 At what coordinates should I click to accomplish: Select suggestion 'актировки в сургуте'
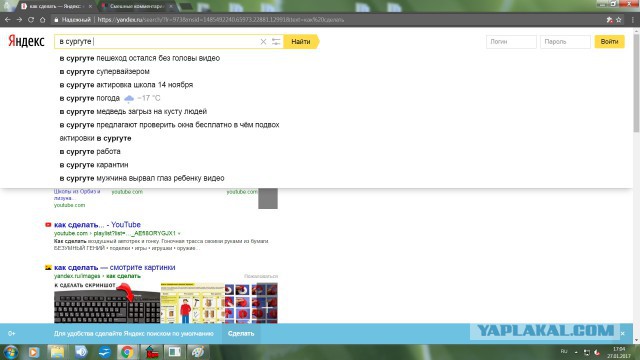point(95,138)
